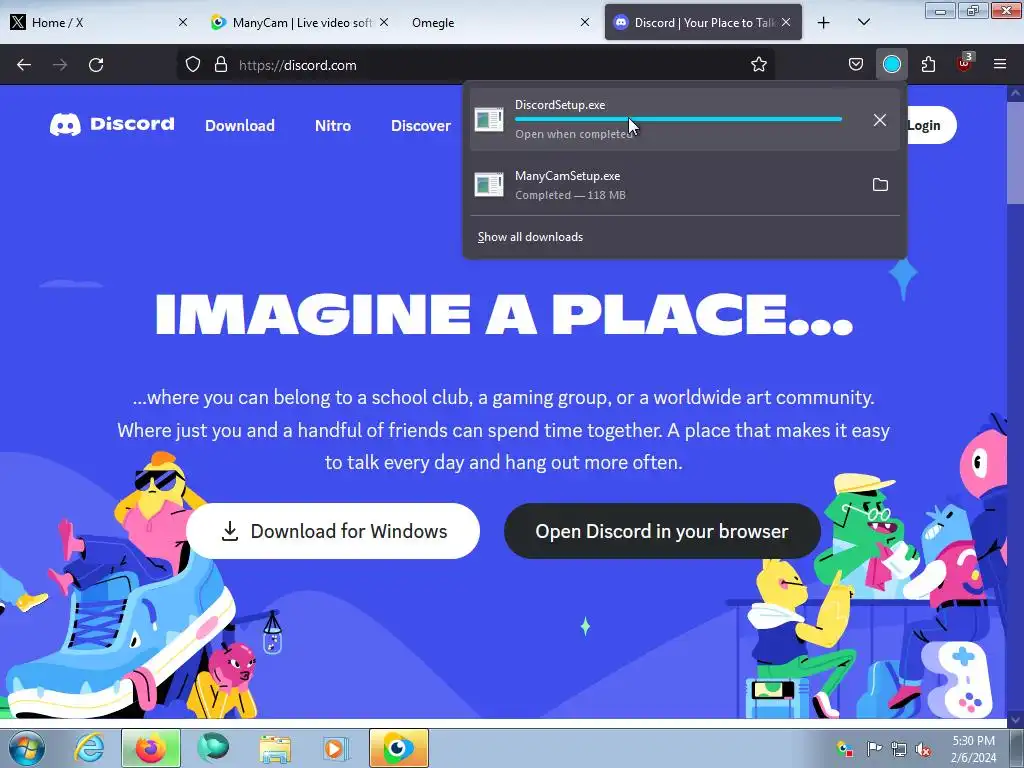Screen dimensions: 1024x768
Task: Expand the list all tabs chevron
Action: 863,23
